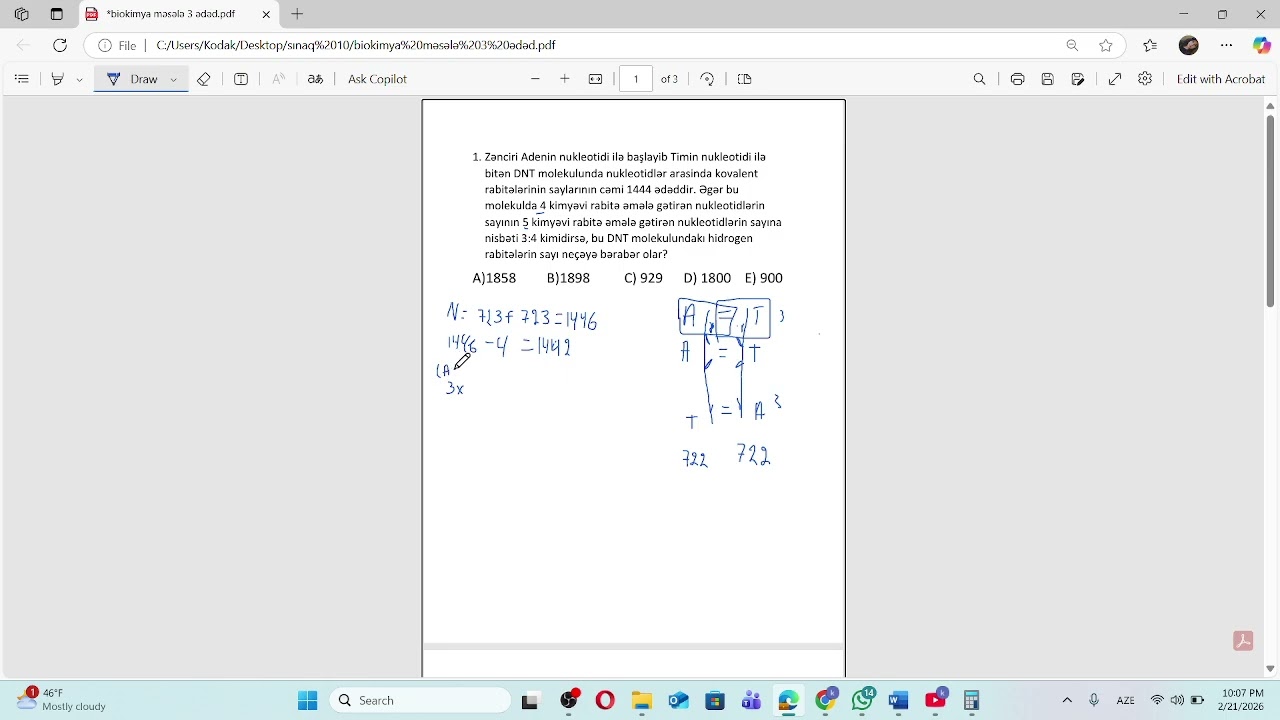This screenshot has width=1280, height=720.
Task: Click the scroll down arrow
Action: click(x=1271, y=668)
